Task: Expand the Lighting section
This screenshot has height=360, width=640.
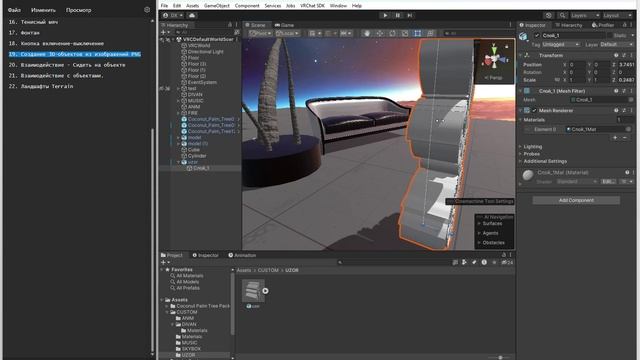Action: click(521, 146)
